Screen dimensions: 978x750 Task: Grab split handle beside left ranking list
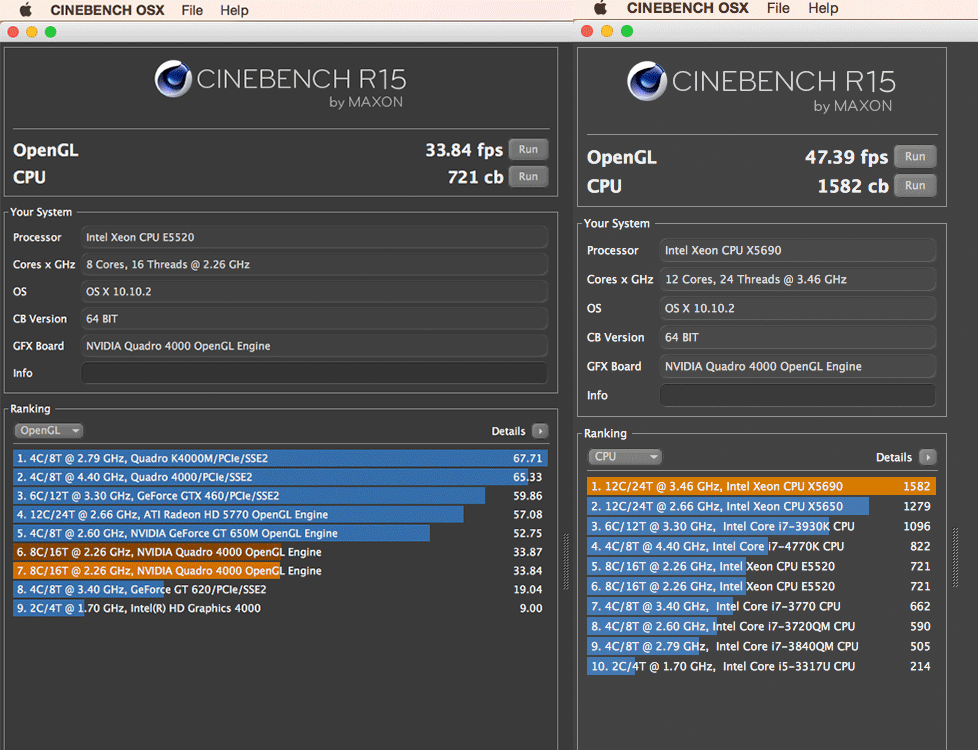pyautogui.click(x=566, y=561)
